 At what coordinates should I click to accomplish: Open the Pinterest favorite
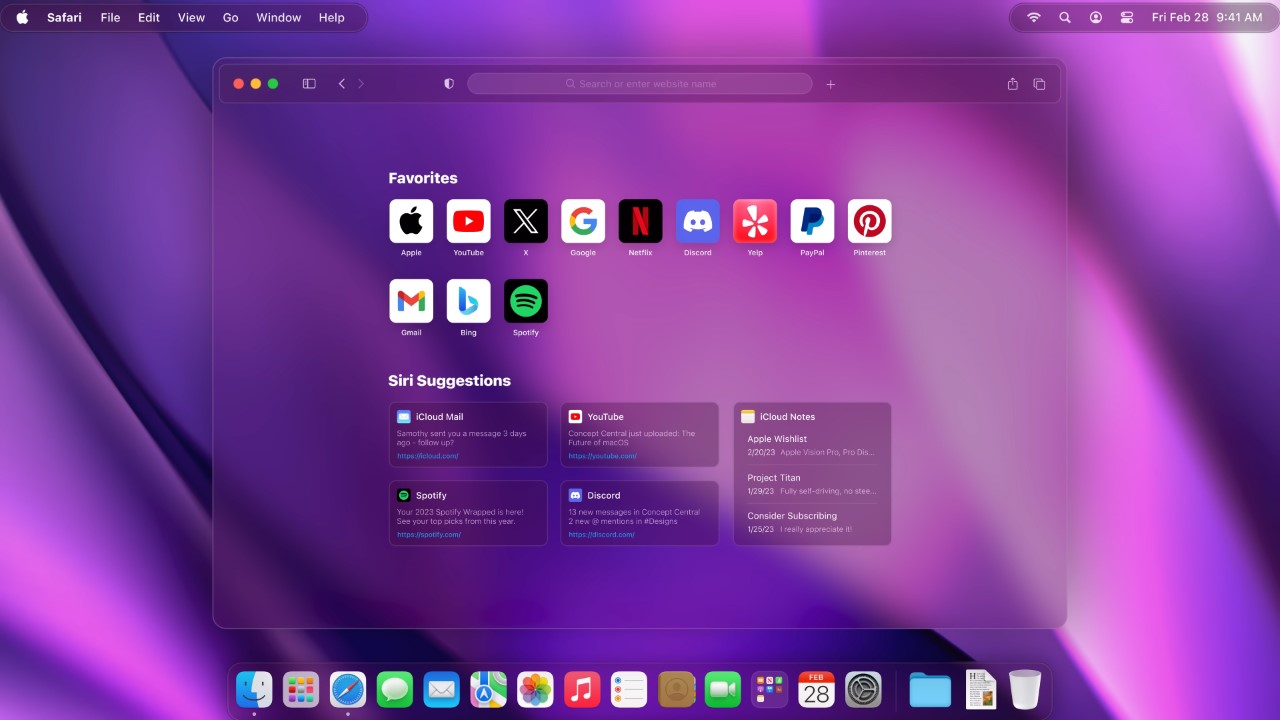point(869,222)
